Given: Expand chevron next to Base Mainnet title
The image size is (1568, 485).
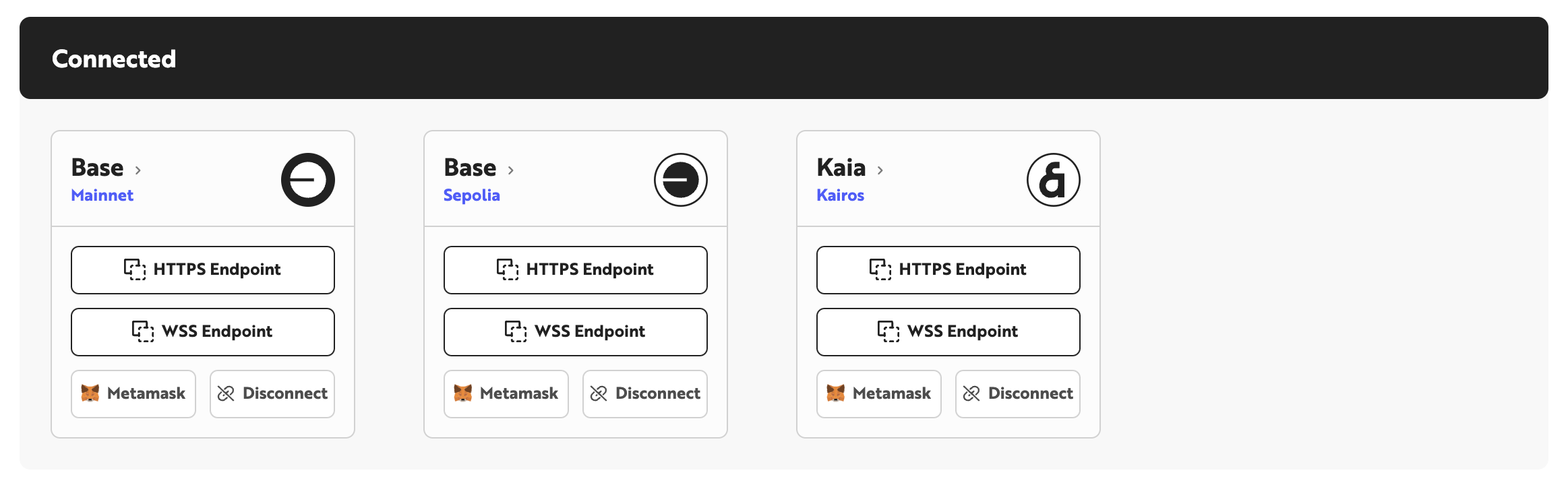Looking at the screenshot, I should 138,170.
